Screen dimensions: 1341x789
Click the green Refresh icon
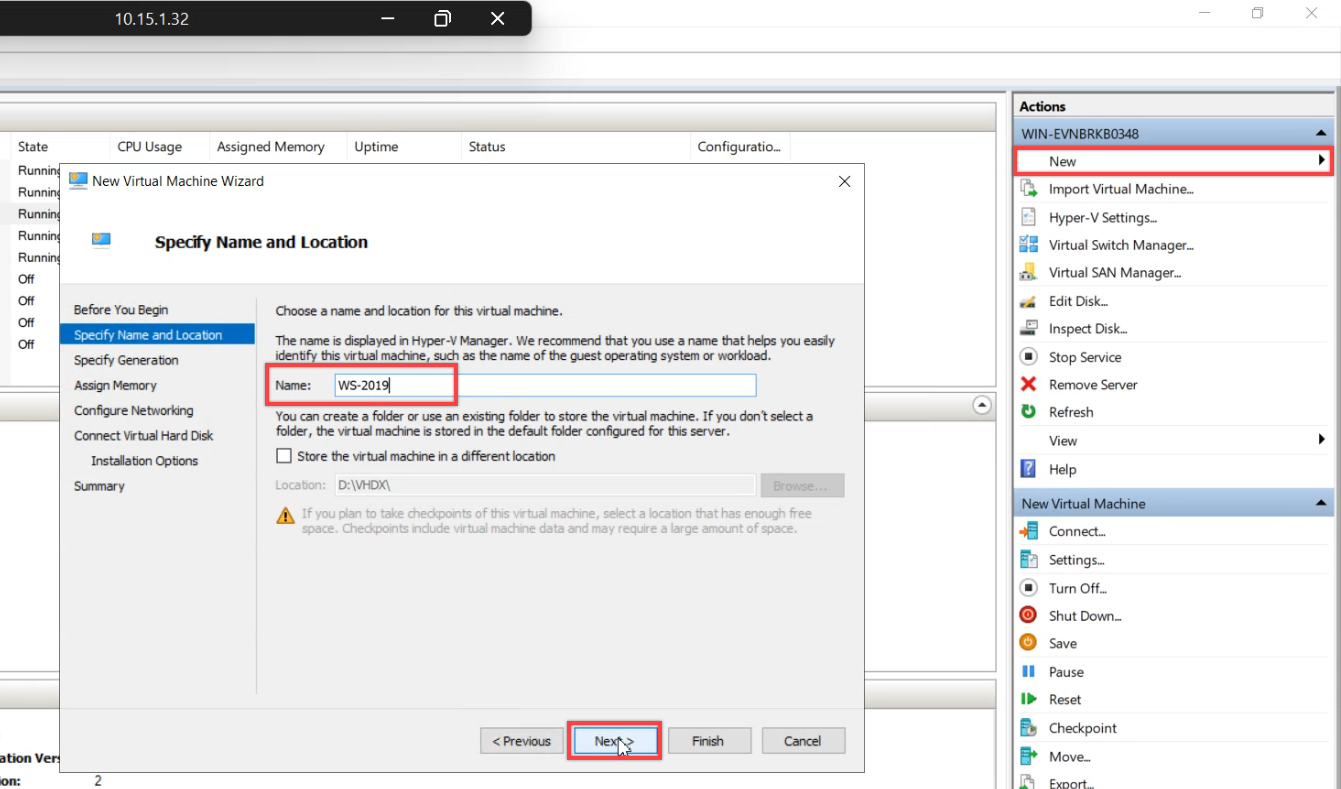point(1028,412)
